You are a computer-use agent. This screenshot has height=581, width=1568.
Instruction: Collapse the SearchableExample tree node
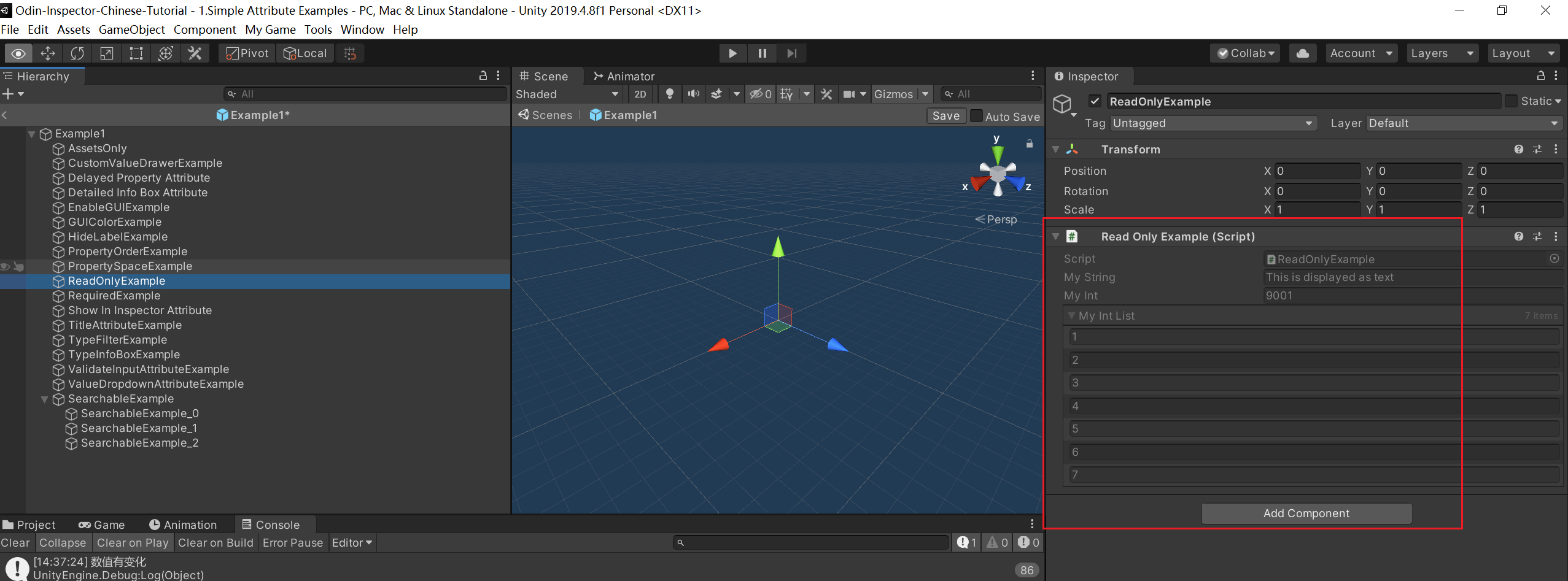44,399
